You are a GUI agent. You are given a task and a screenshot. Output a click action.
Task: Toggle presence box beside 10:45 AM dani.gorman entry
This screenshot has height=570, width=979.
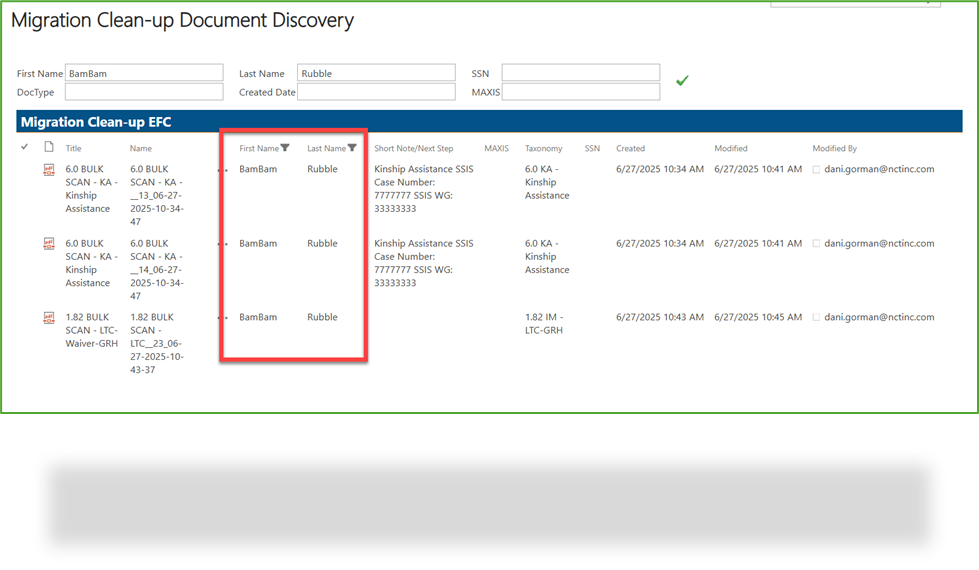816,318
